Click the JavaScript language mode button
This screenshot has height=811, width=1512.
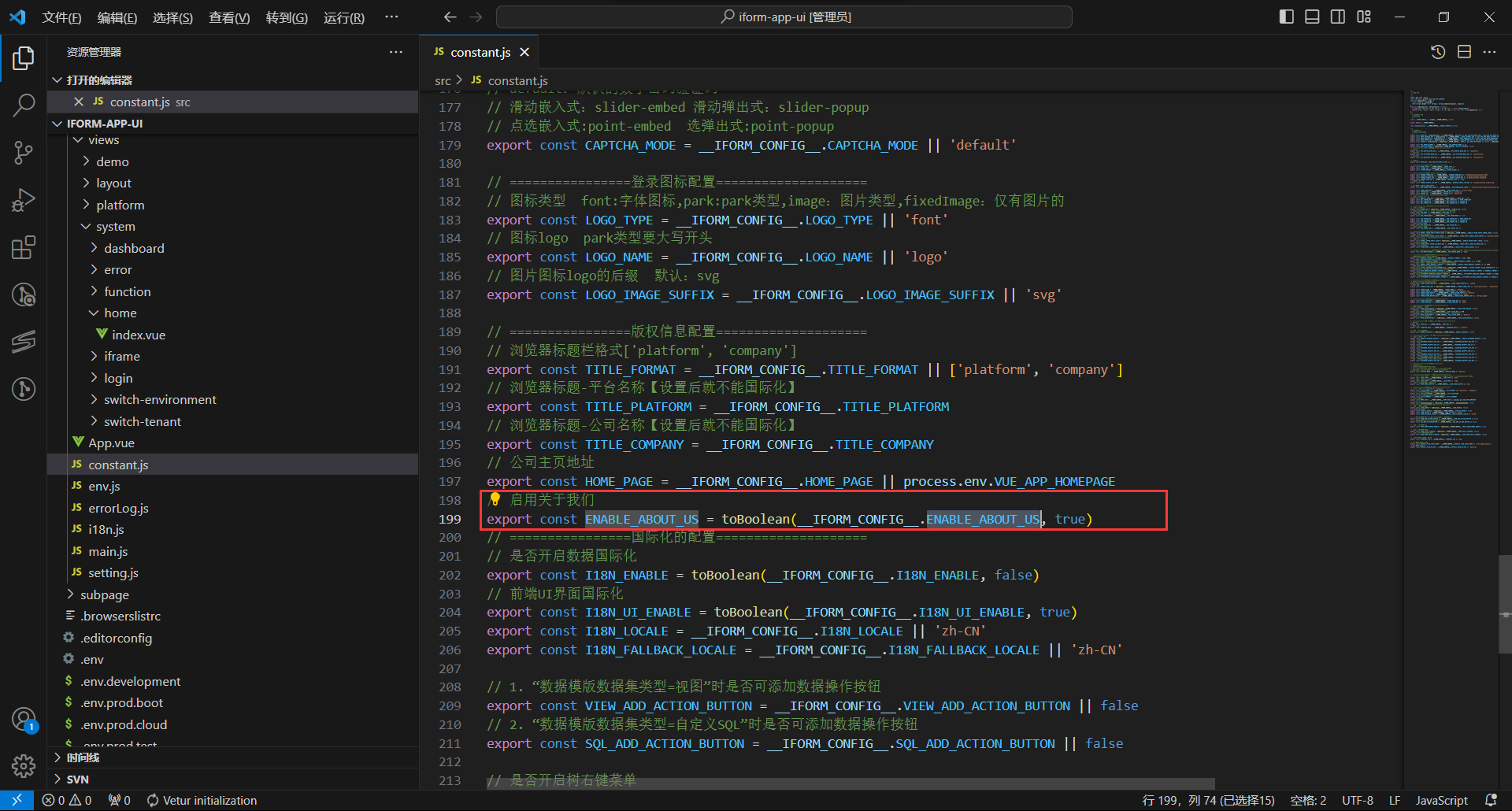coord(1441,800)
